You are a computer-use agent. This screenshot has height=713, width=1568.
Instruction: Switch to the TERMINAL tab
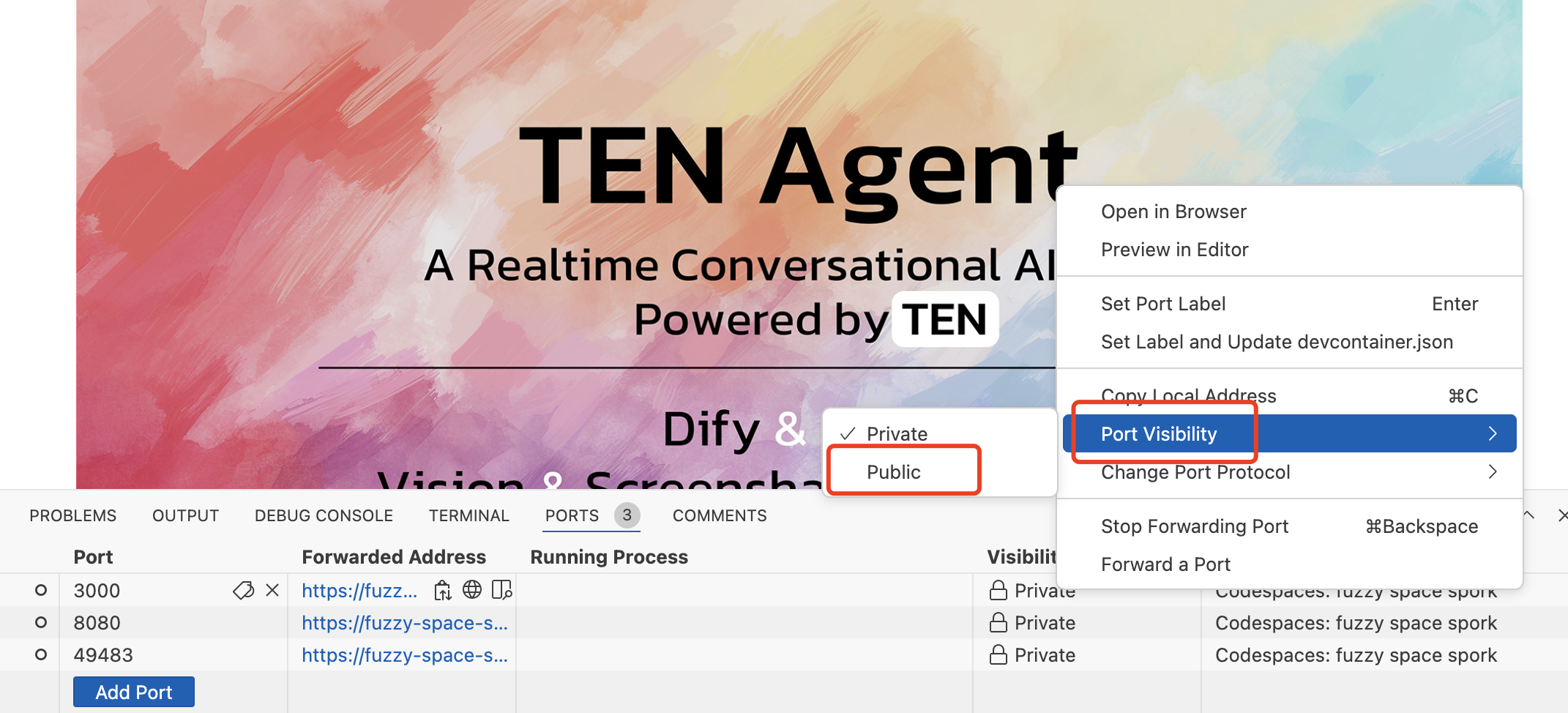(x=468, y=515)
